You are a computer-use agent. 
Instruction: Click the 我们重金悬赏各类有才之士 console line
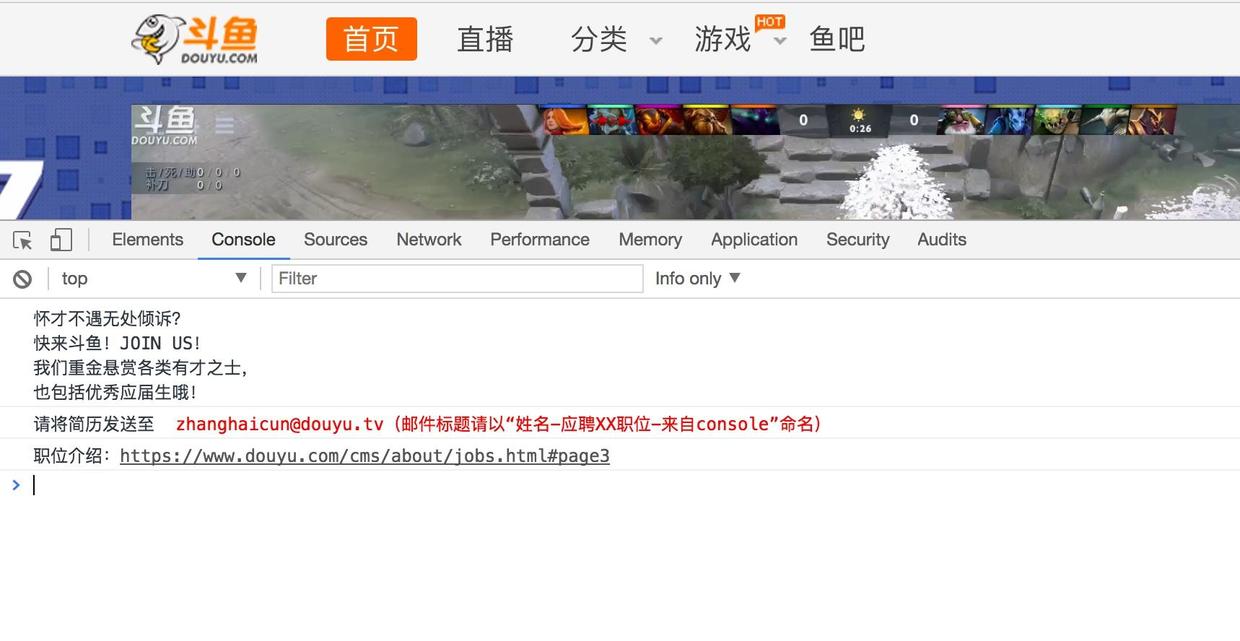click(140, 368)
